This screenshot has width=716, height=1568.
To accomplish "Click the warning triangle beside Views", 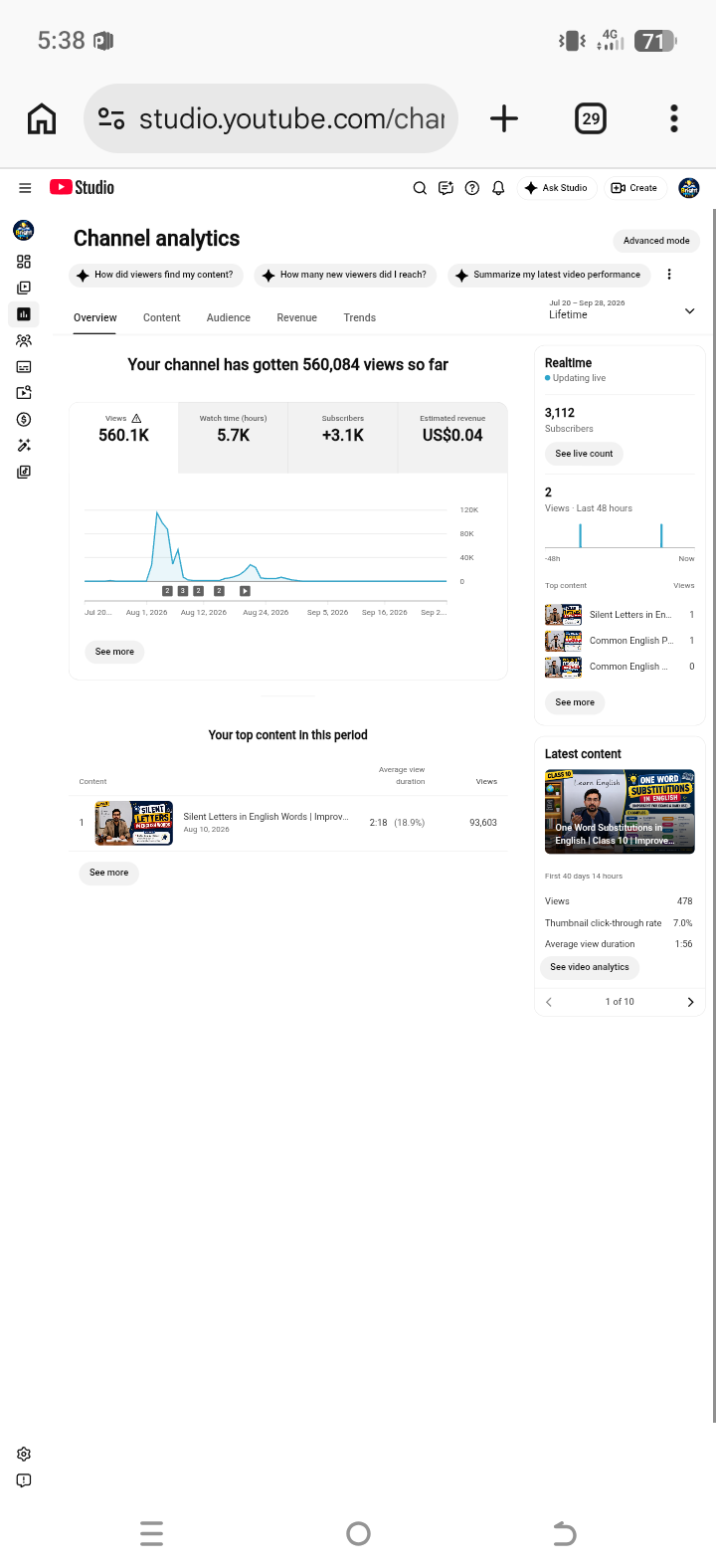I will click(136, 418).
